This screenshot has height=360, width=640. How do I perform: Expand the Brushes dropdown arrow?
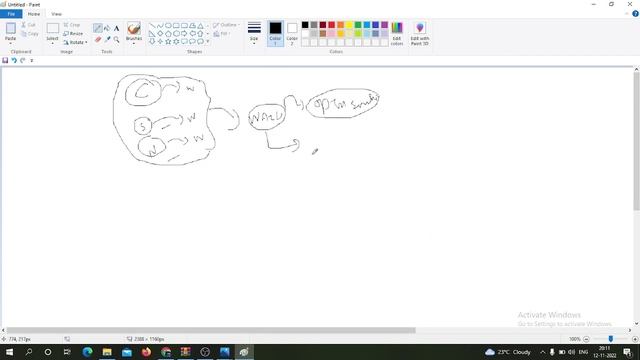(134, 43)
